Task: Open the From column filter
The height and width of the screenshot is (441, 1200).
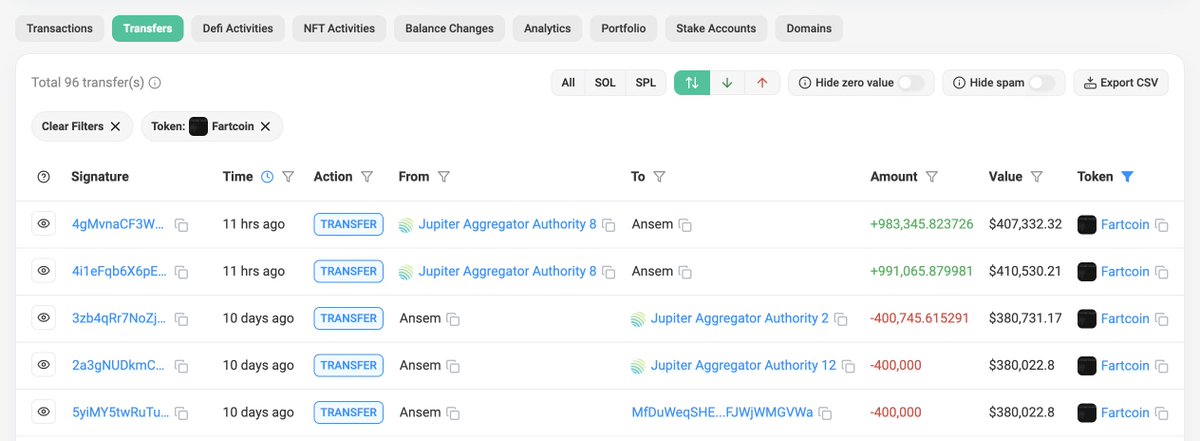Action: point(444,177)
